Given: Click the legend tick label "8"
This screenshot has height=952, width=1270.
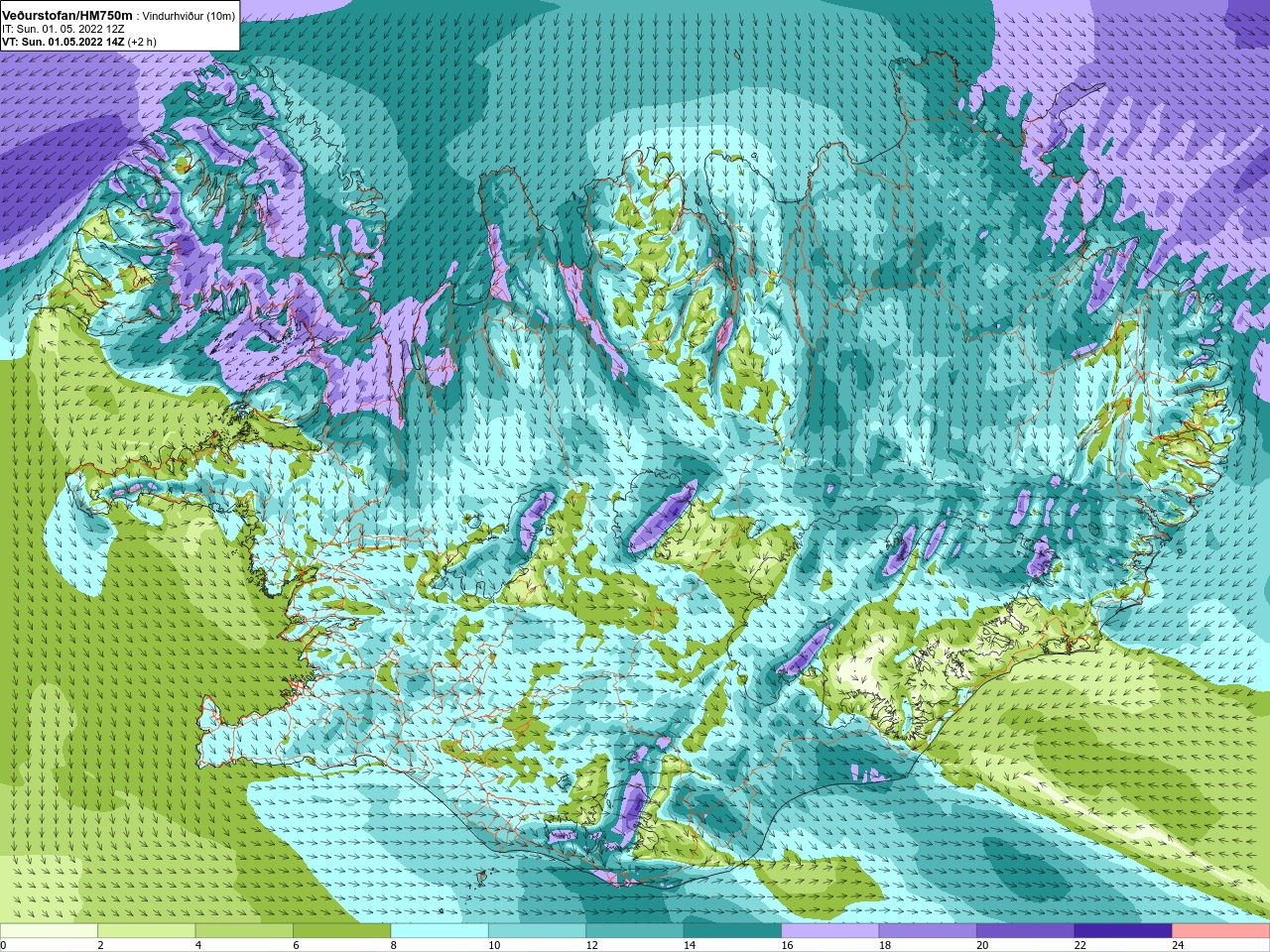Looking at the screenshot, I should coord(394,946).
